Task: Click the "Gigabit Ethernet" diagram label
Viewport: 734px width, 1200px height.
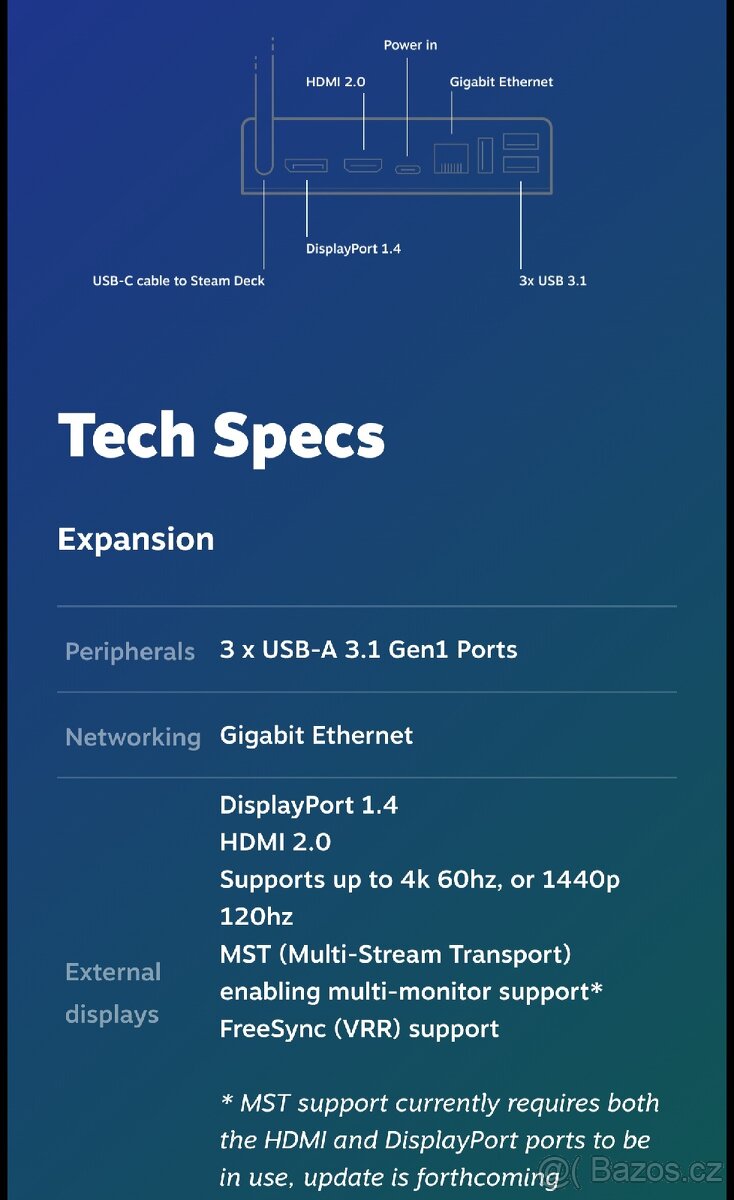Action: [501, 82]
